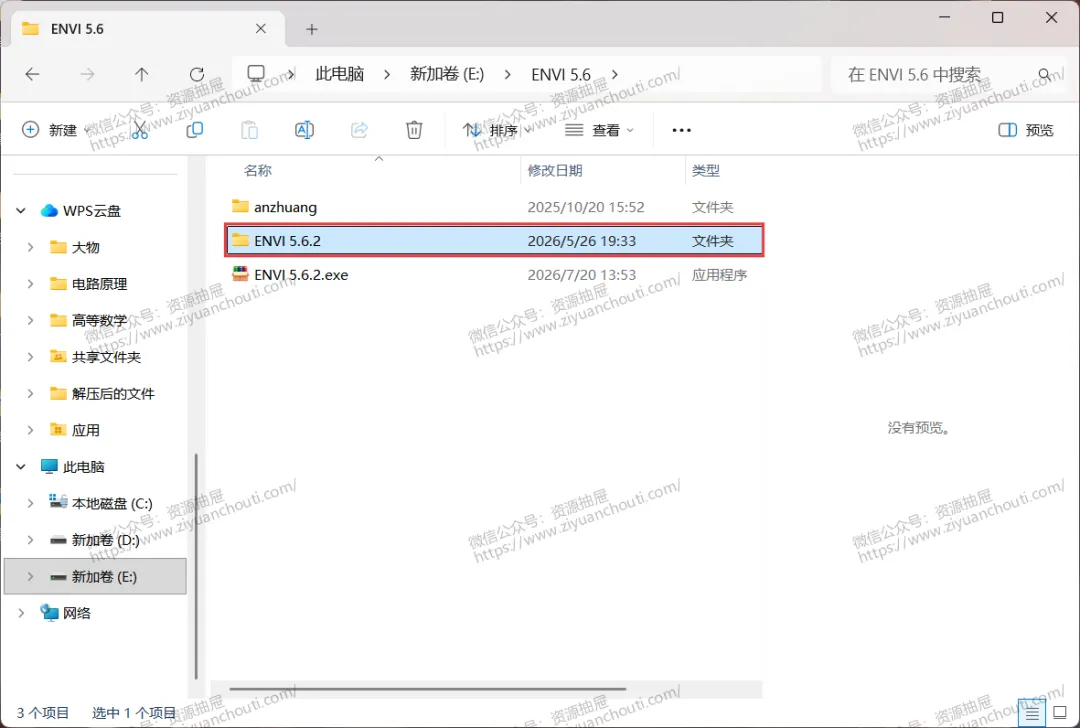Open the New item dropdown
Viewport: 1080px width, 728px height.
click(56, 129)
